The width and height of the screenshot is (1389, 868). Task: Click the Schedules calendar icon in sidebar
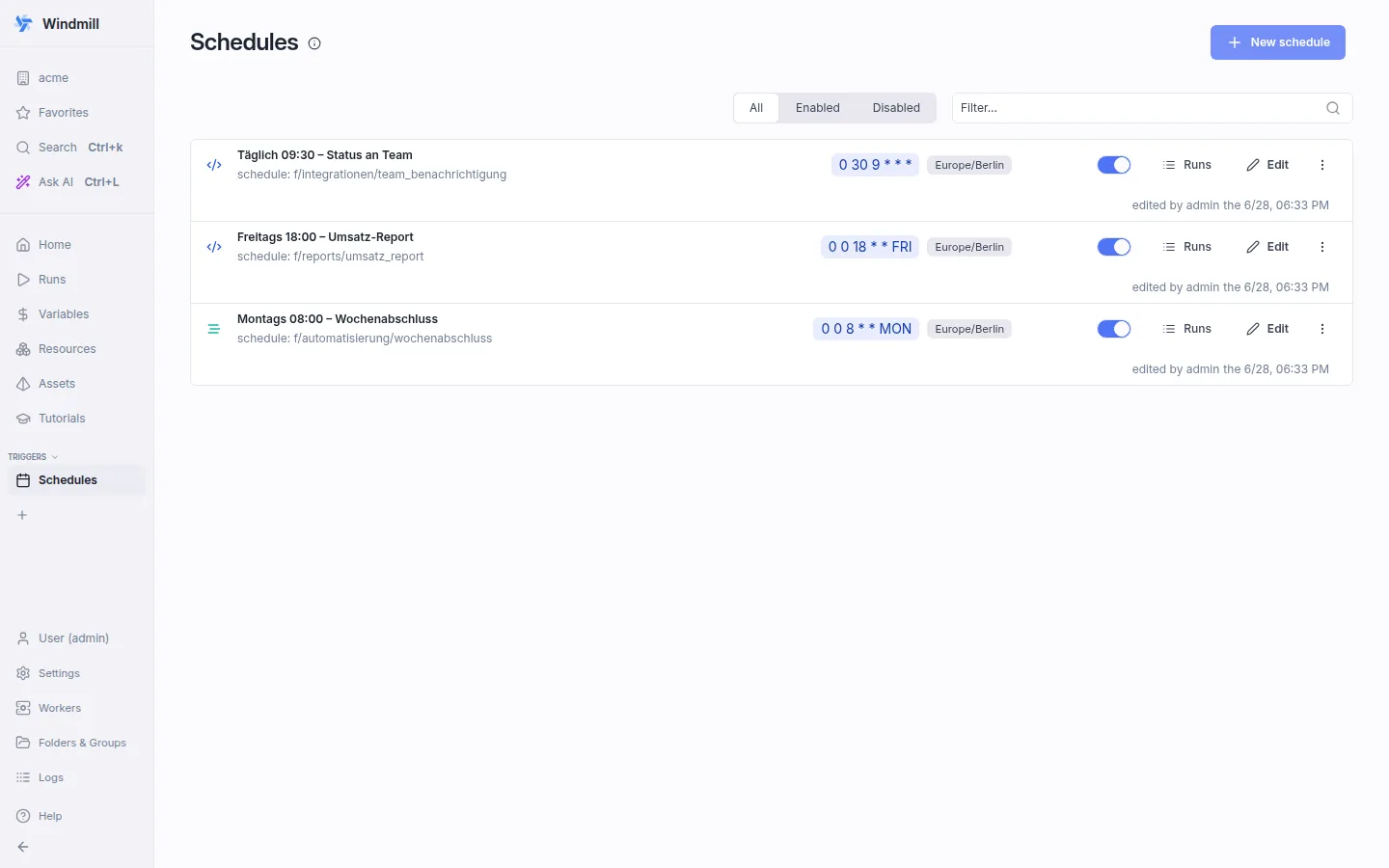point(23,480)
